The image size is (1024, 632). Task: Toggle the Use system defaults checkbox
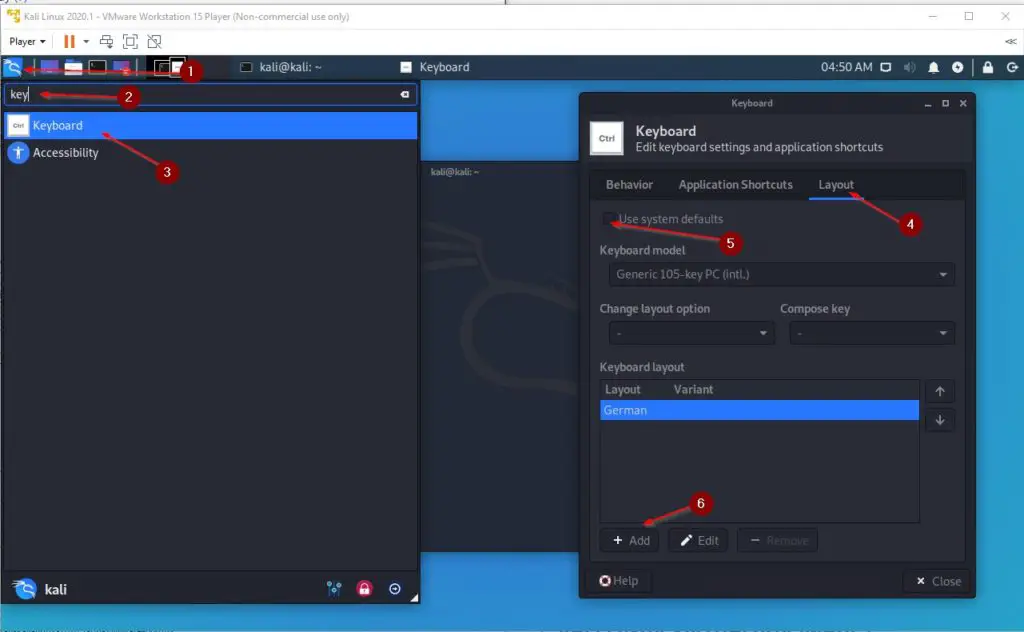609,219
